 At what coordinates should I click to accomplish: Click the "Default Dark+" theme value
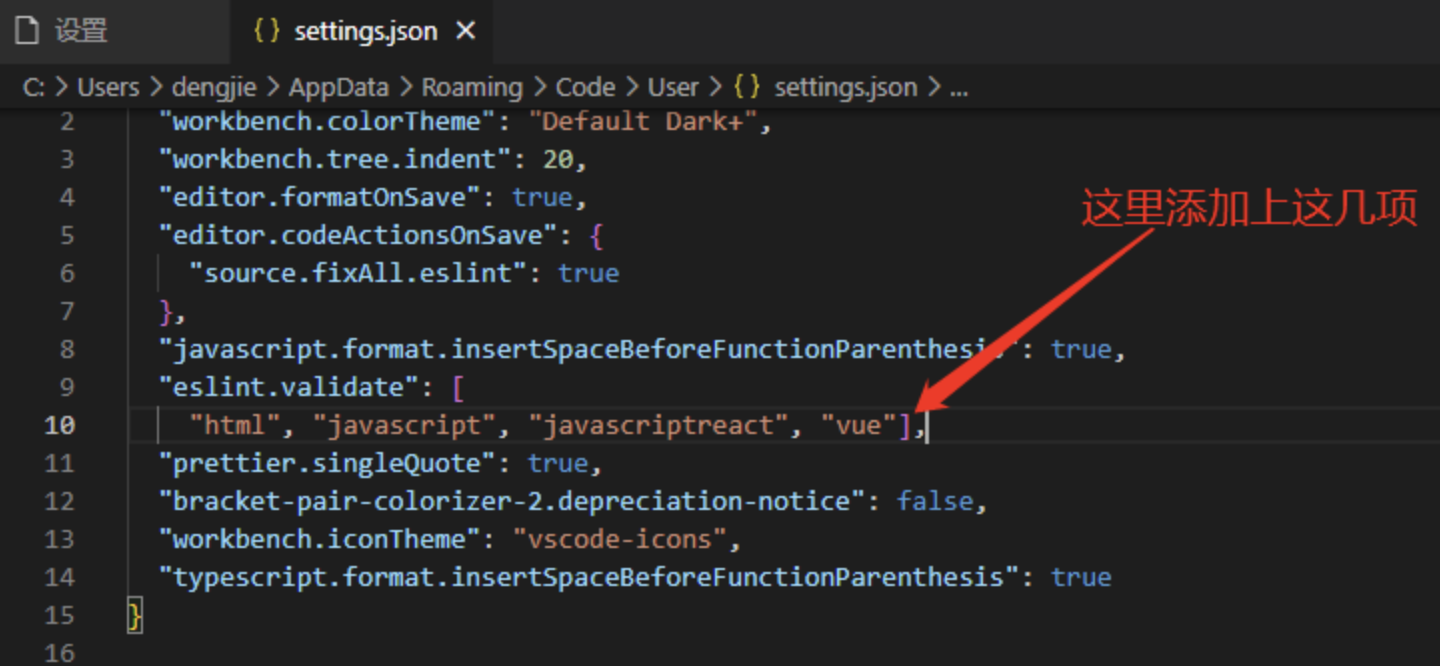(x=643, y=121)
